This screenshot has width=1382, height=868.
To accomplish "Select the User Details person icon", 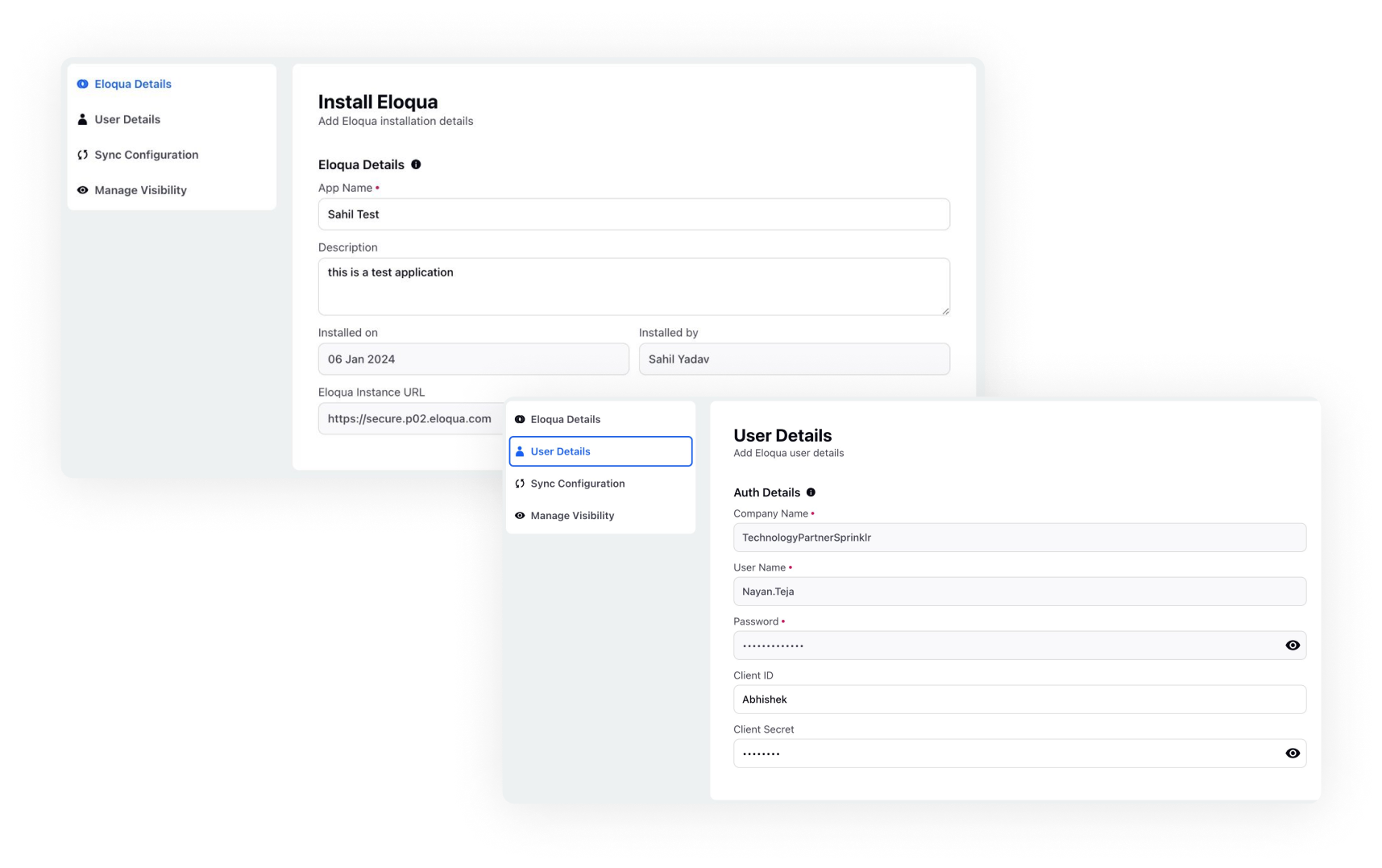I will (x=81, y=118).
